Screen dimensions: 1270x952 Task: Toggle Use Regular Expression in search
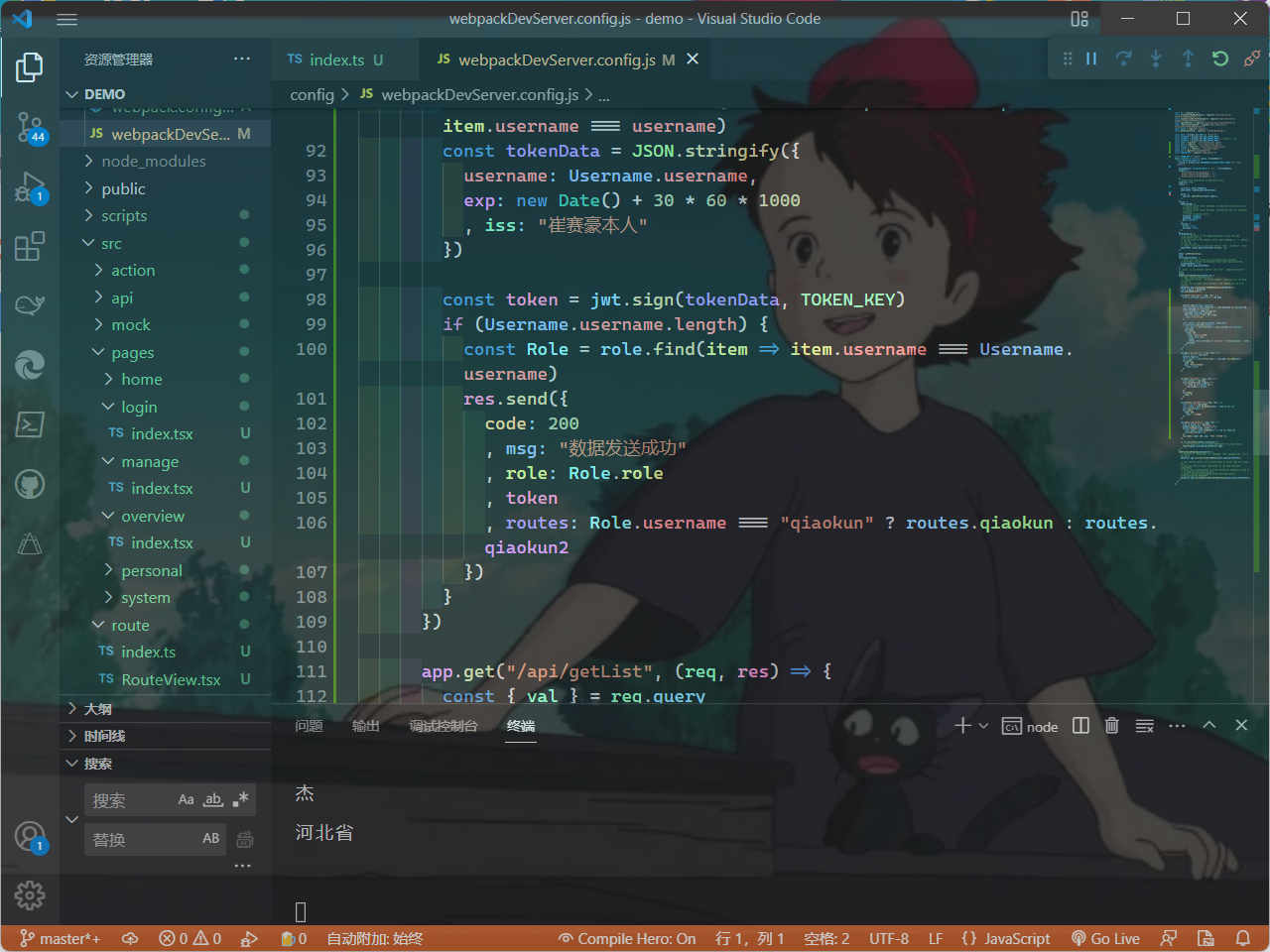240,799
